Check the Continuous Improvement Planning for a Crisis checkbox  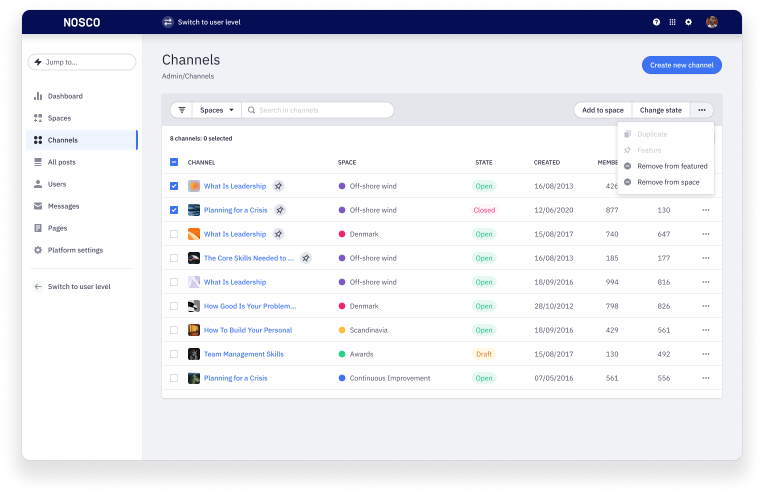coord(174,378)
